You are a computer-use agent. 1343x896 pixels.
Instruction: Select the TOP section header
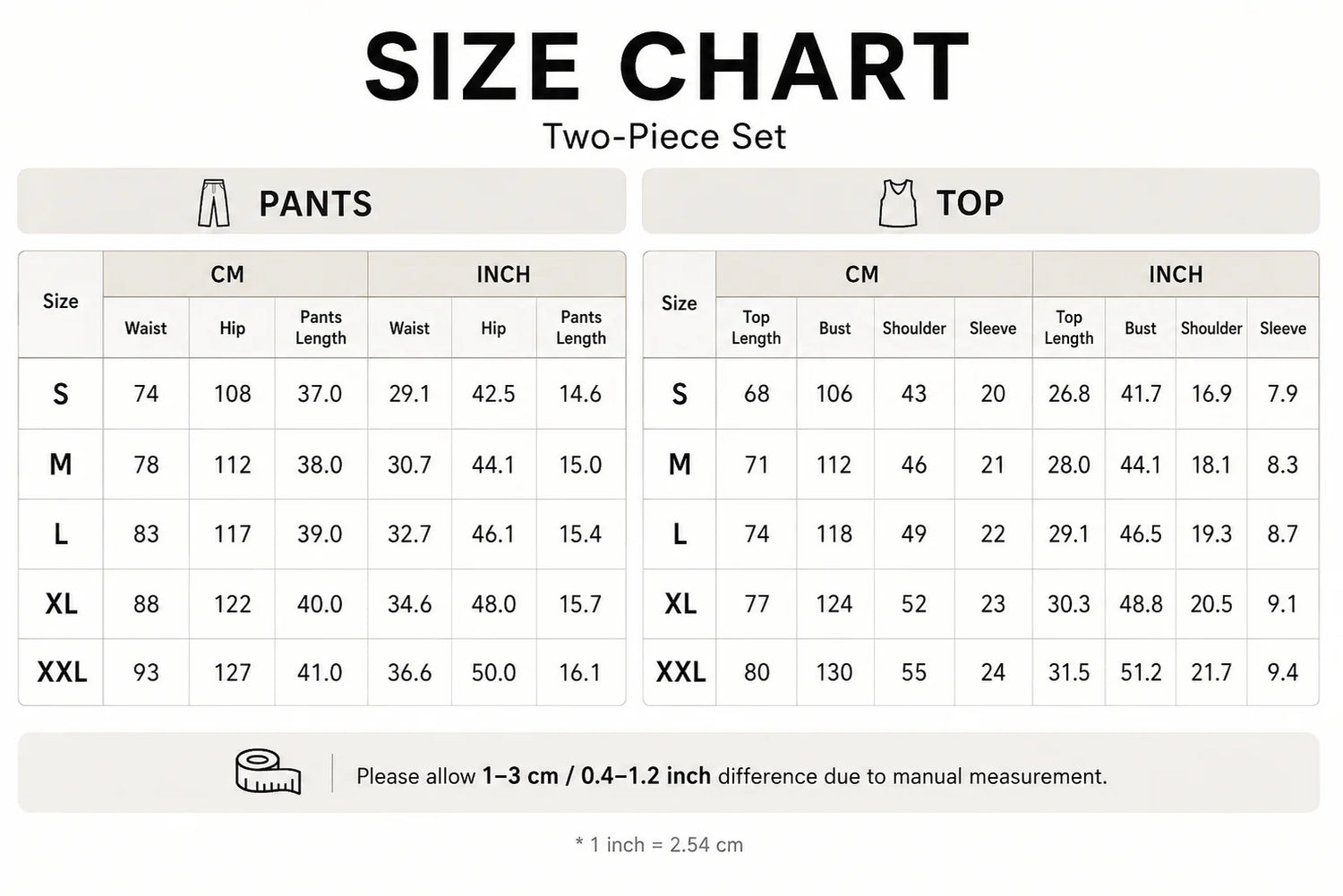(x=980, y=201)
